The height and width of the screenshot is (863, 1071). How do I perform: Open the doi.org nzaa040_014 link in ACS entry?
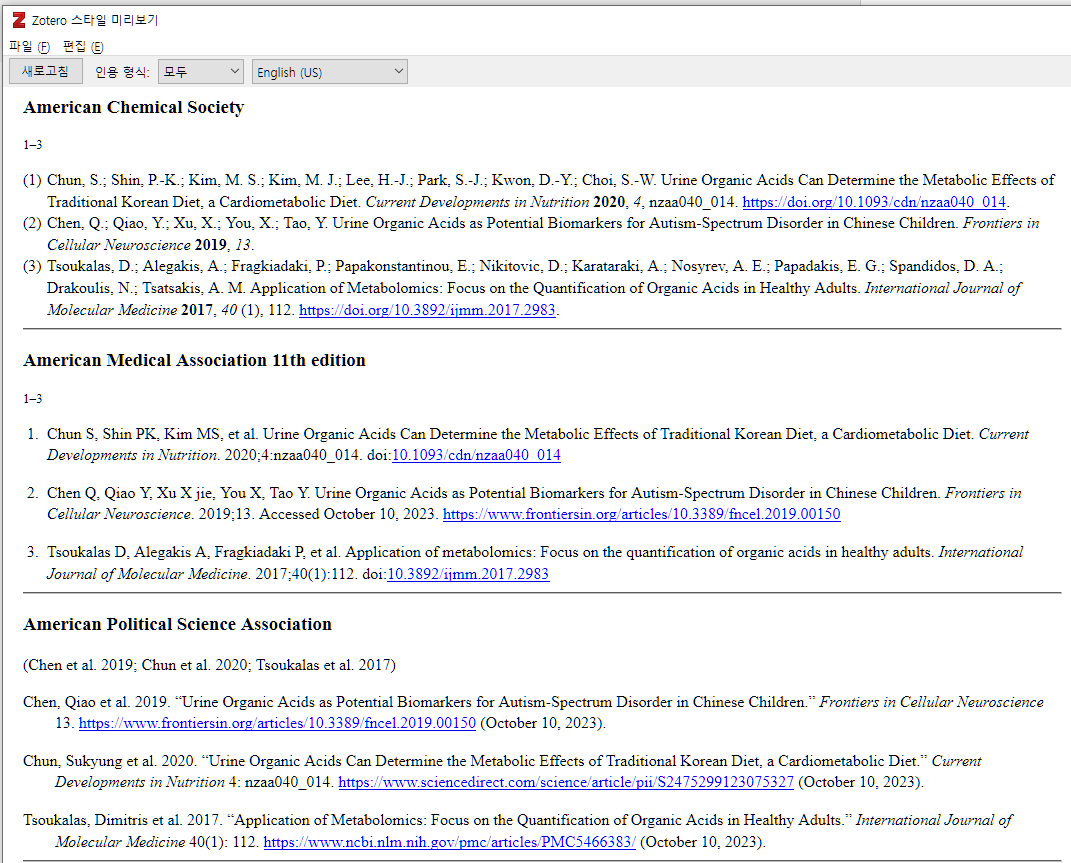tap(874, 202)
